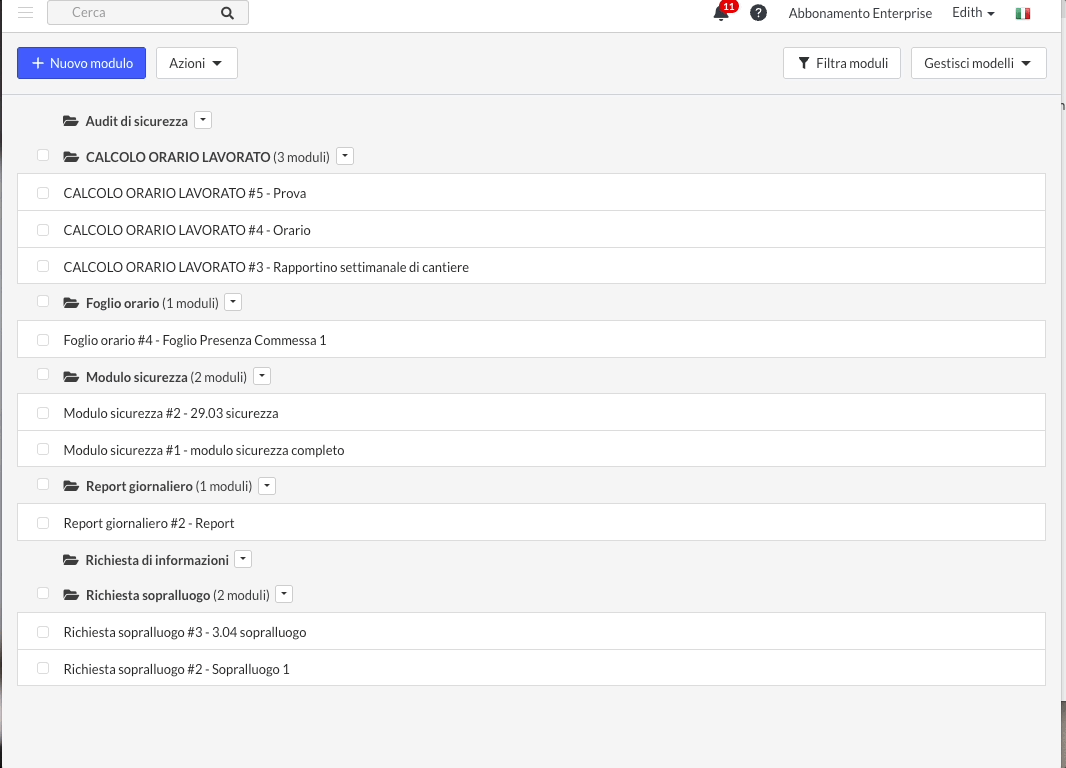This screenshot has width=1066, height=768.
Task: Click the Audit di sicurezza folder icon
Action: (x=70, y=121)
